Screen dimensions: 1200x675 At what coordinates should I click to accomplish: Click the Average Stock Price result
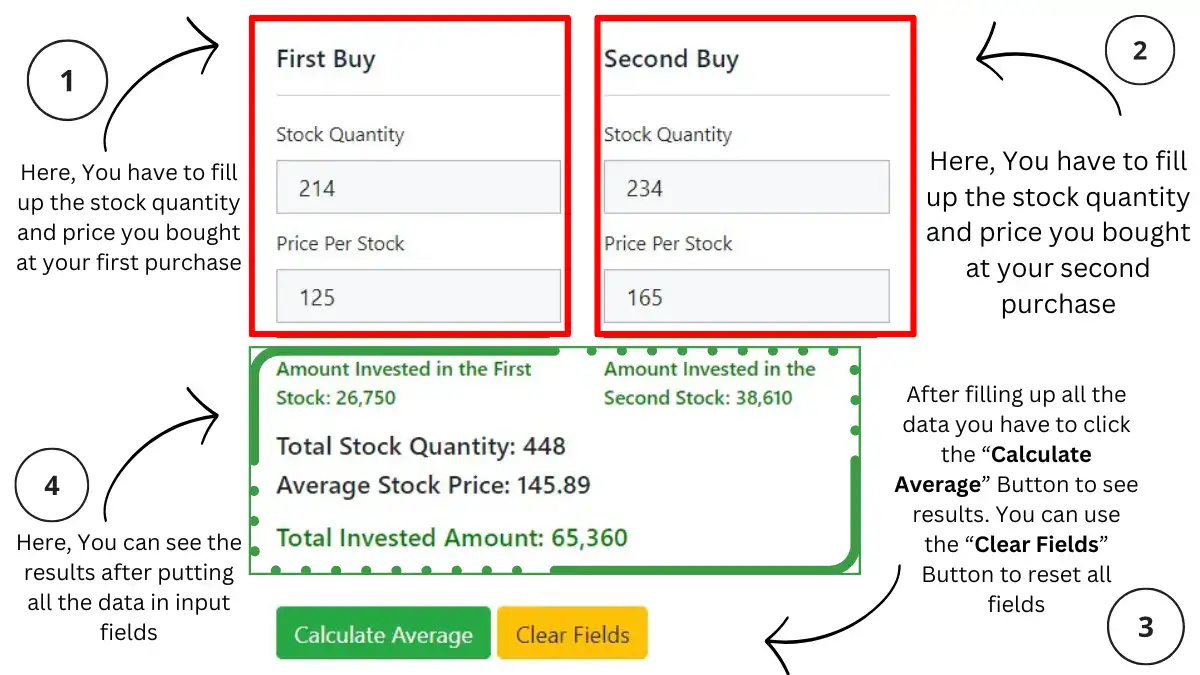click(433, 486)
